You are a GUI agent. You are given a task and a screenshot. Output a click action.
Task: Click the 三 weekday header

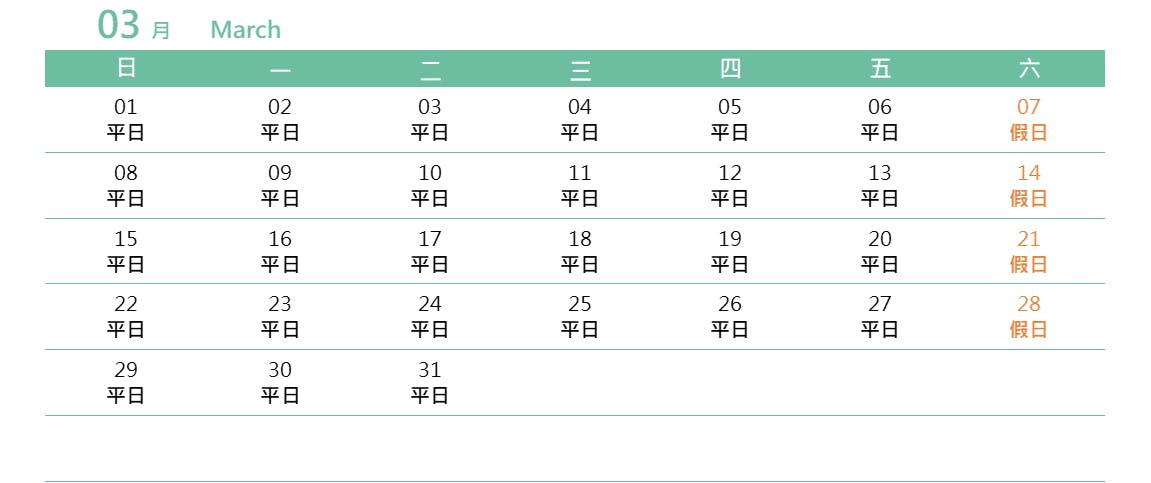(580, 69)
